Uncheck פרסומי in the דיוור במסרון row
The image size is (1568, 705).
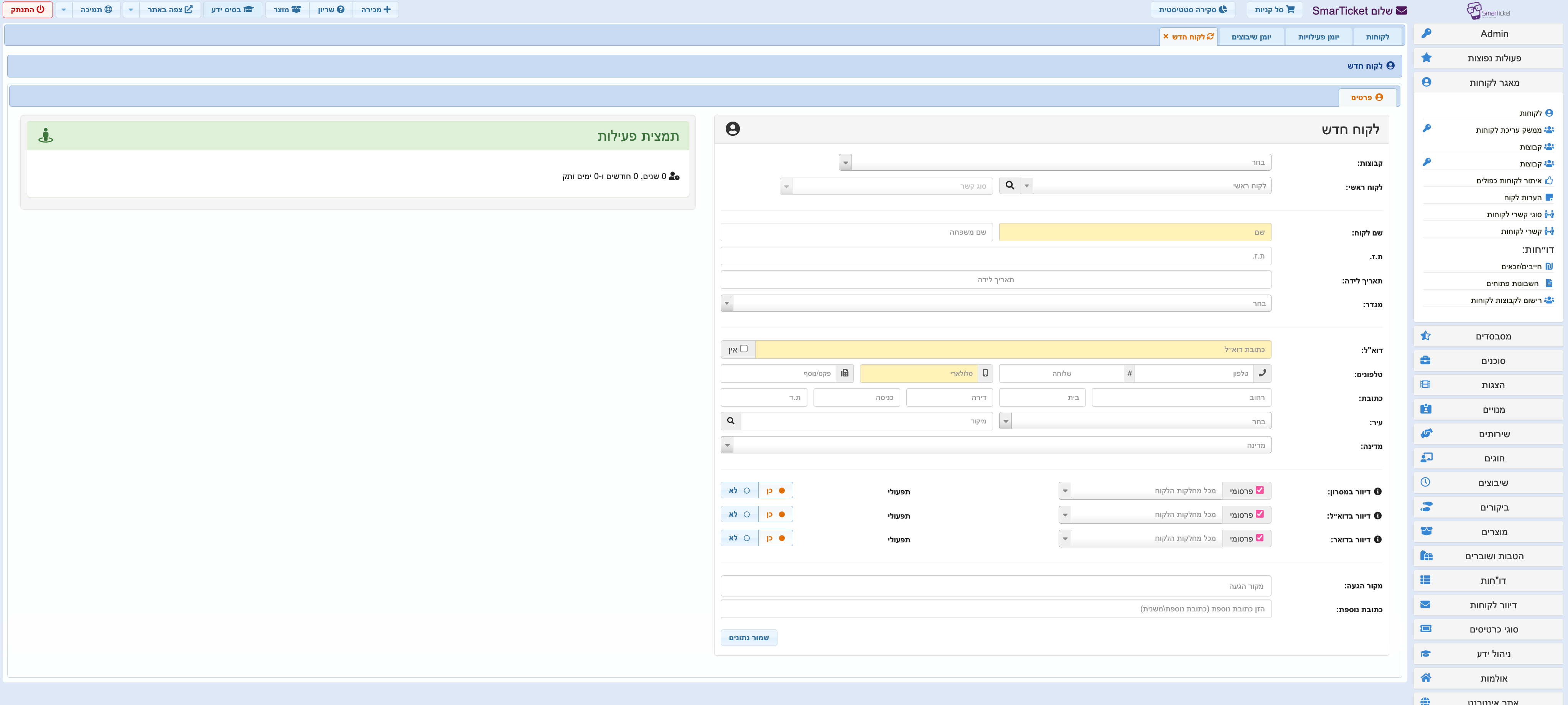pyautogui.click(x=1259, y=490)
